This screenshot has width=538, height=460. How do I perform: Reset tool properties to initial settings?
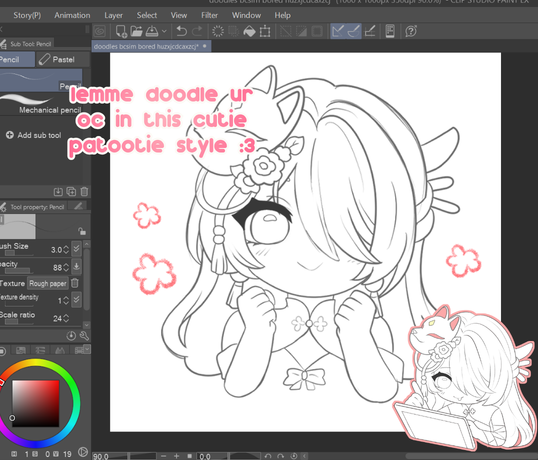tap(71, 335)
